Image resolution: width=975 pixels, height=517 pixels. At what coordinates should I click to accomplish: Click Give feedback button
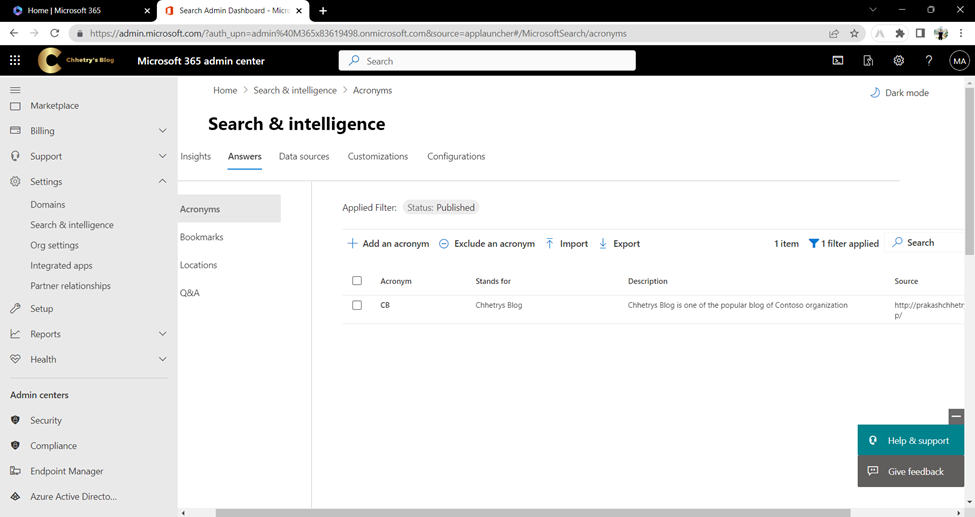pos(910,471)
